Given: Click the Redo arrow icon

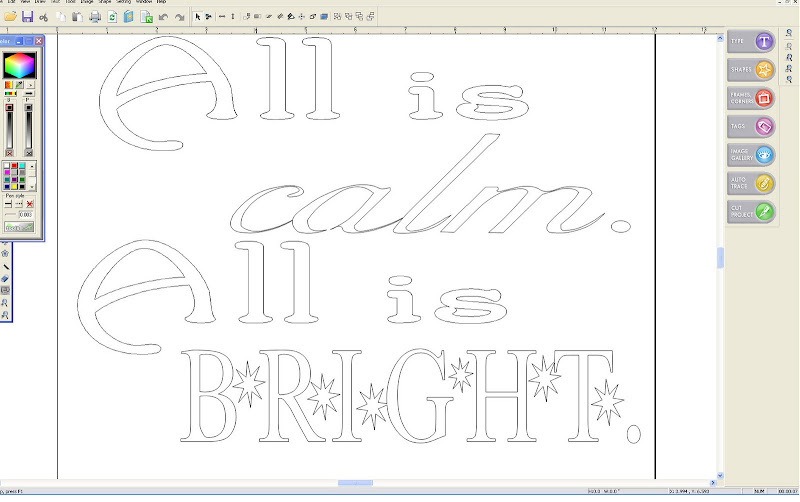Looking at the screenshot, I should pos(179,17).
